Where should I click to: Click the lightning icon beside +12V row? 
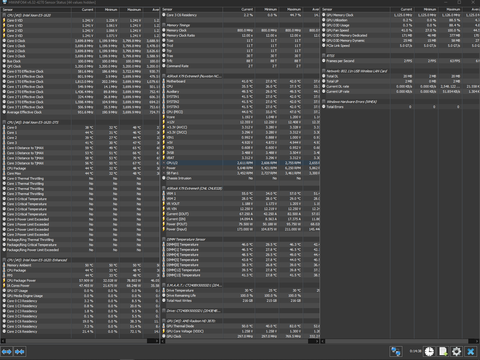coord(164,122)
